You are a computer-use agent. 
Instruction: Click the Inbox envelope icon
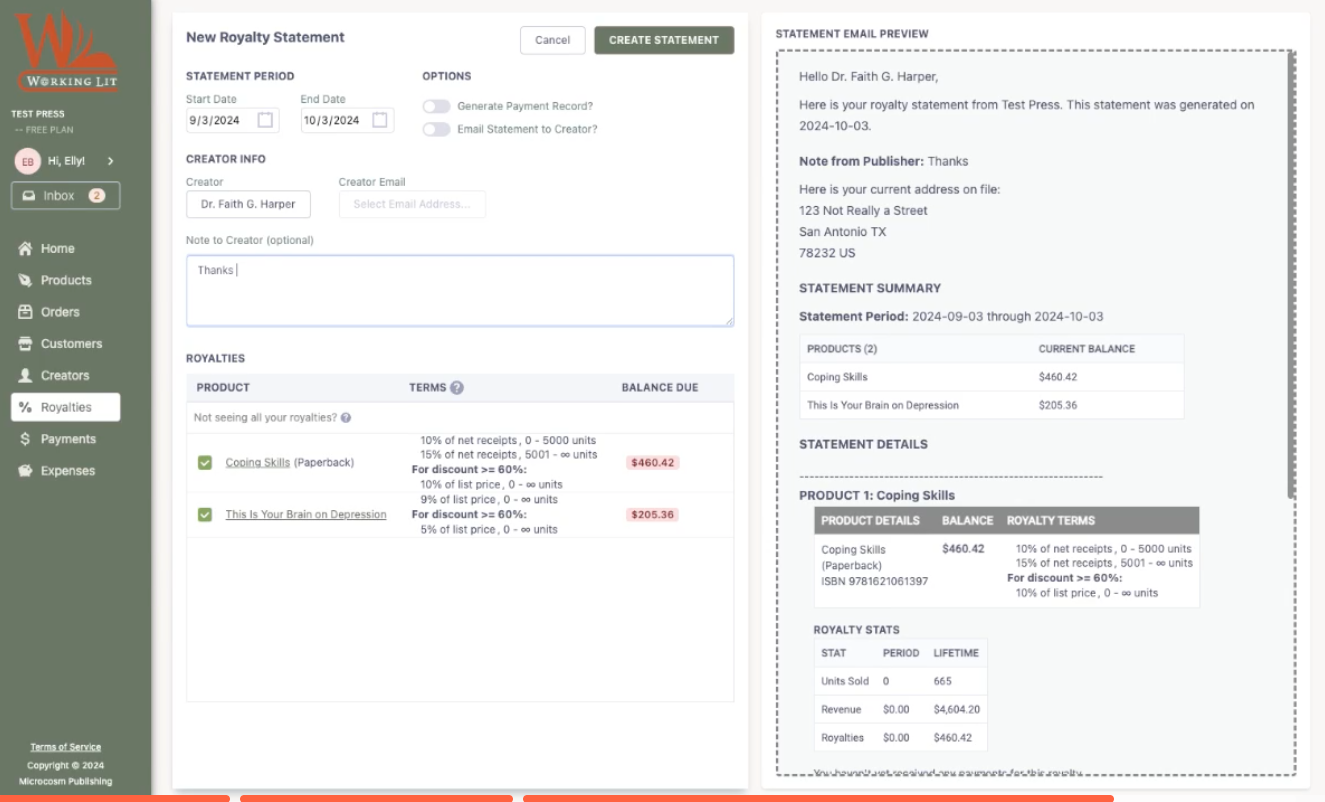[x=29, y=196]
